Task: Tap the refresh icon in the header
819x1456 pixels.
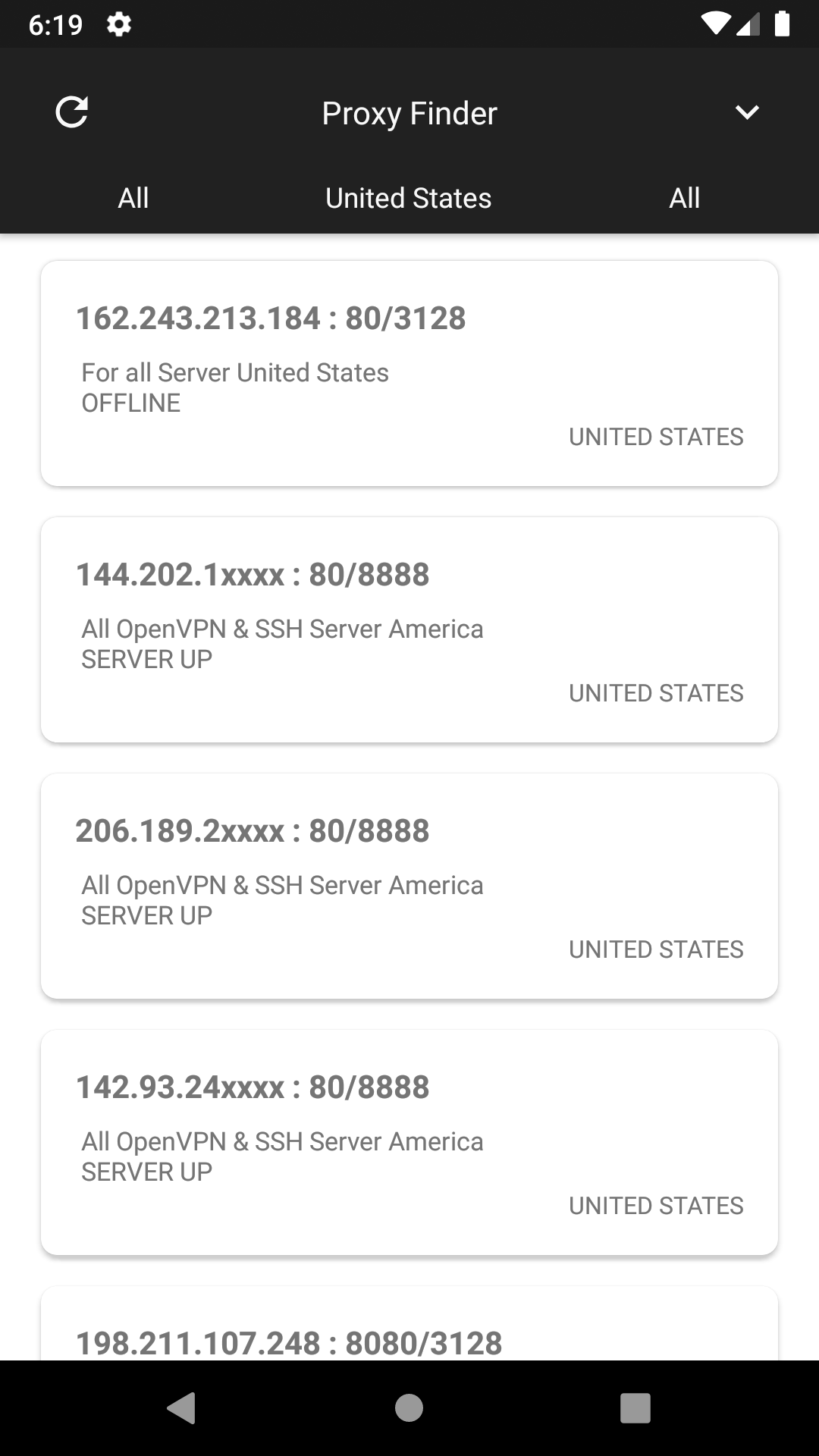Action: (72, 112)
